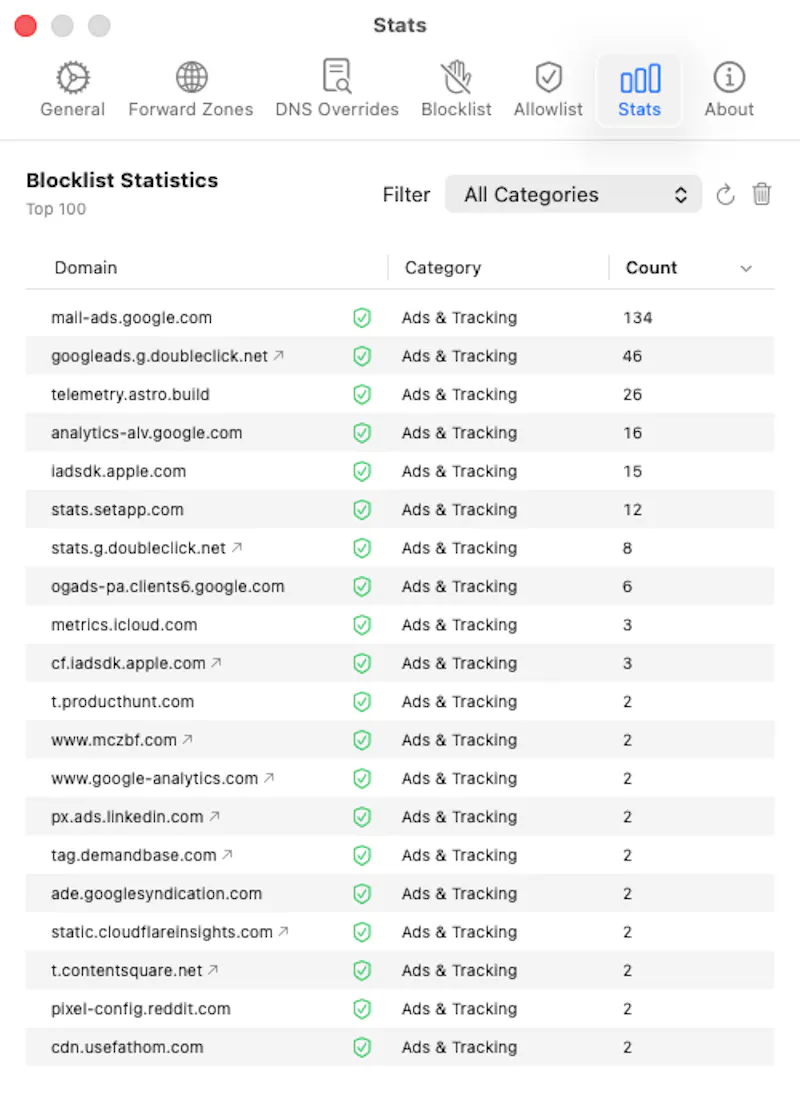This screenshot has width=800, height=1101.
Task: Click the count value 134
Action: coord(638,318)
